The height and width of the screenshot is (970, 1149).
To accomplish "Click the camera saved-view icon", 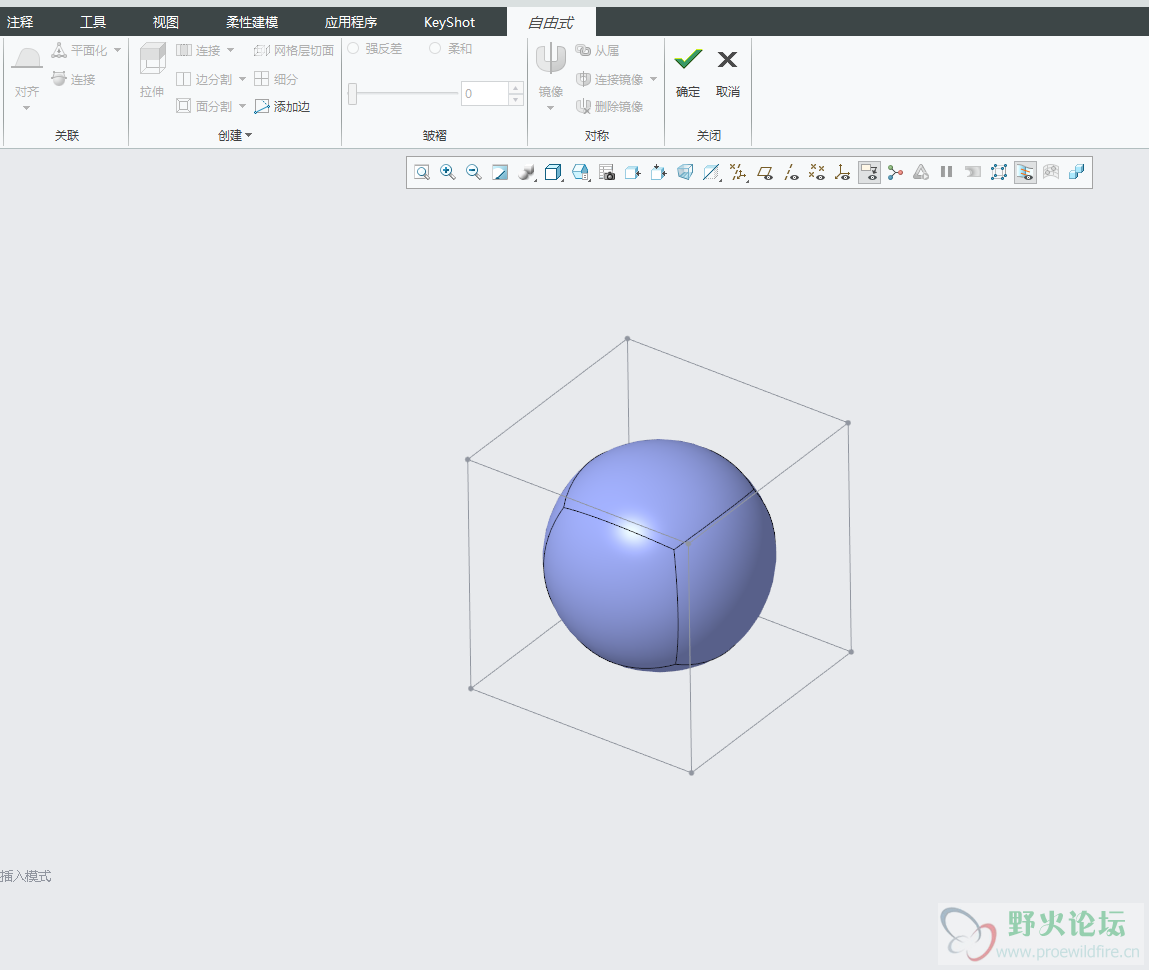I will (x=607, y=173).
